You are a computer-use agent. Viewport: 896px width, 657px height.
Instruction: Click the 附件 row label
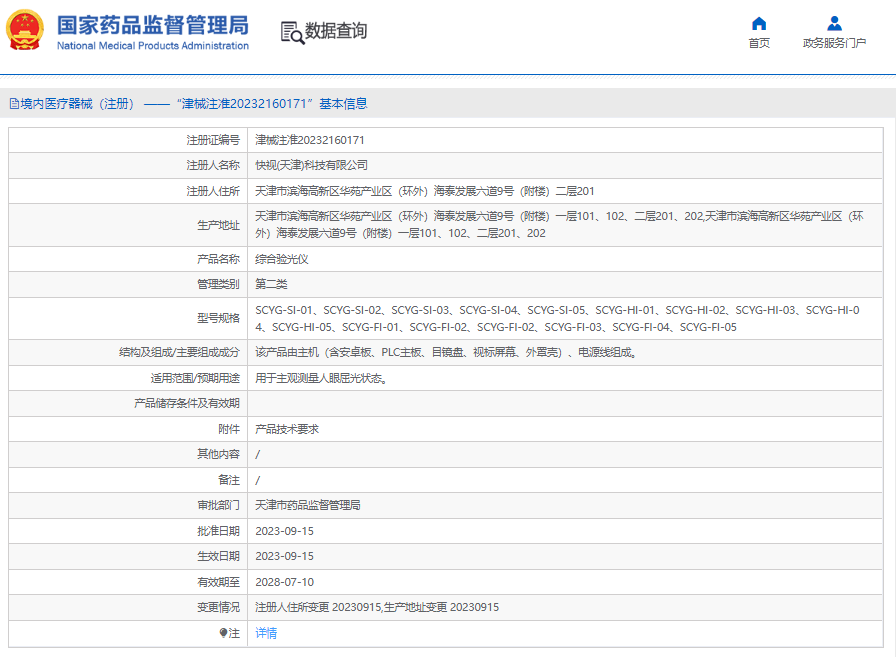[229, 429]
